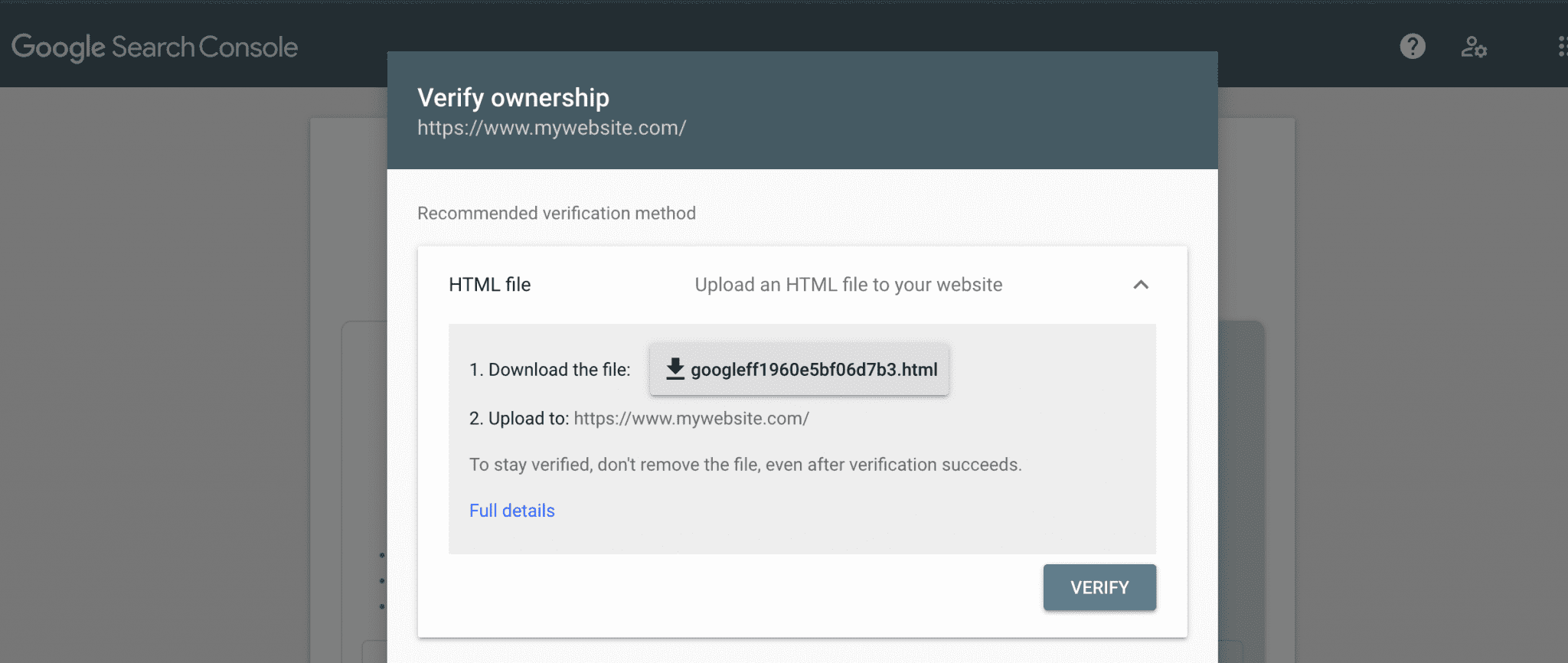The height and width of the screenshot is (663, 1568).
Task: Click the question mark help circle
Action: [x=1411, y=47]
